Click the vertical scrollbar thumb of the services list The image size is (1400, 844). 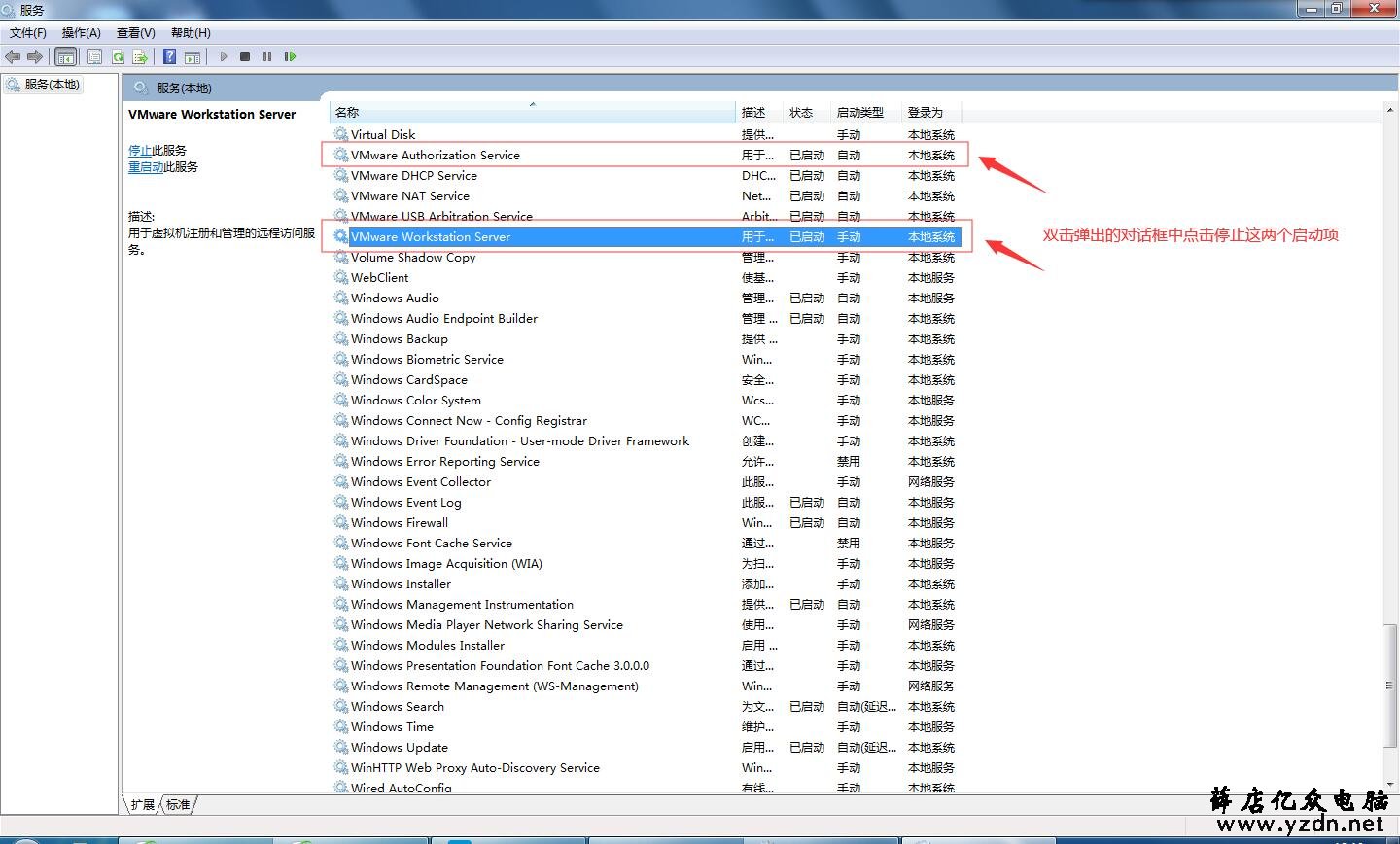1390,685
